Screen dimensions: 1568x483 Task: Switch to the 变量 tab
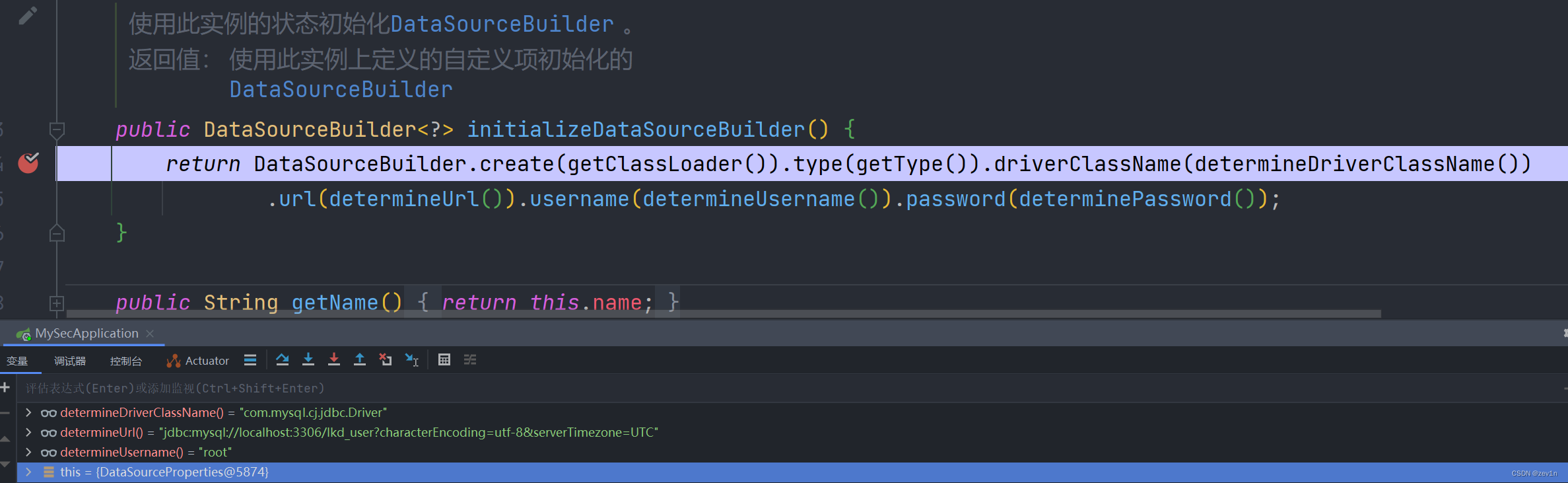[x=17, y=361]
